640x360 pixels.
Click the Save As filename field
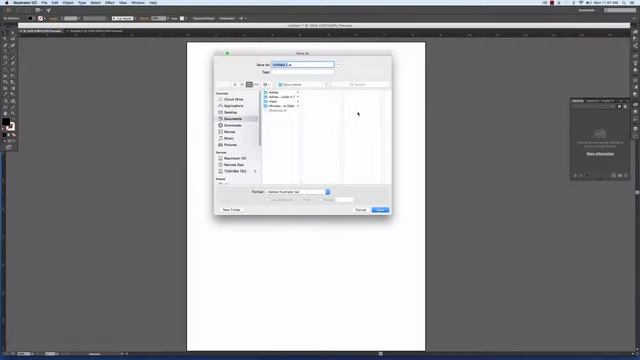302,65
